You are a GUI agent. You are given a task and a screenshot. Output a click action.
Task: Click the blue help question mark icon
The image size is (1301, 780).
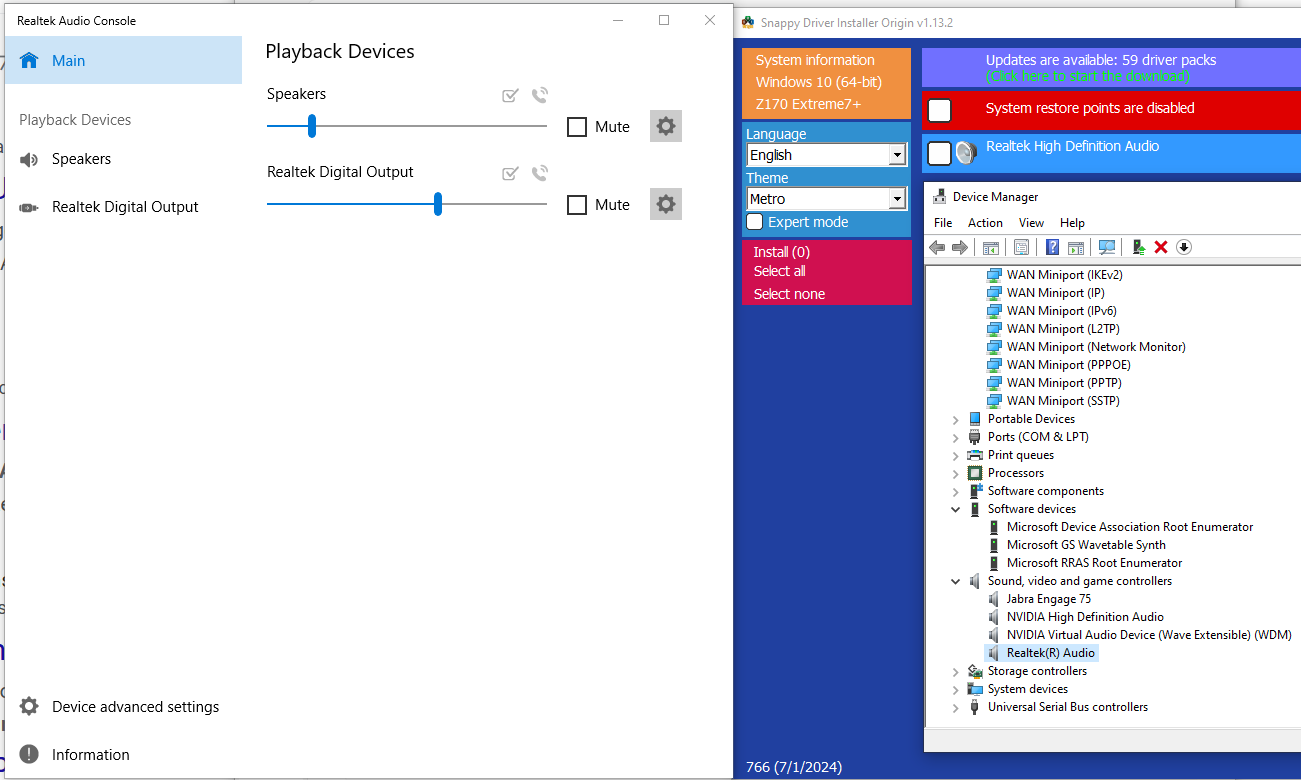[x=1052, y=247]
